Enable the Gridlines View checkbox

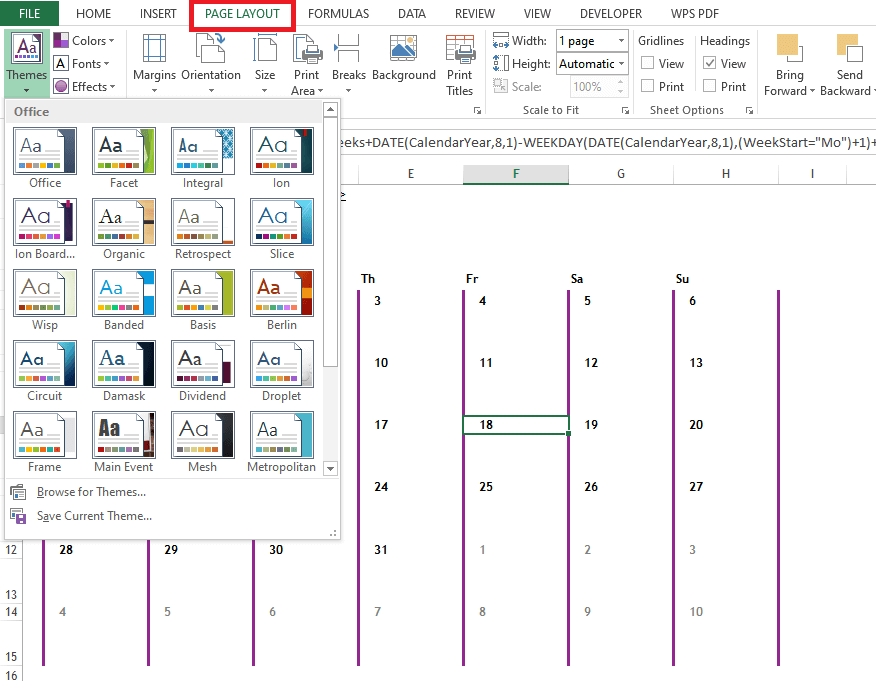pos(648,64)
